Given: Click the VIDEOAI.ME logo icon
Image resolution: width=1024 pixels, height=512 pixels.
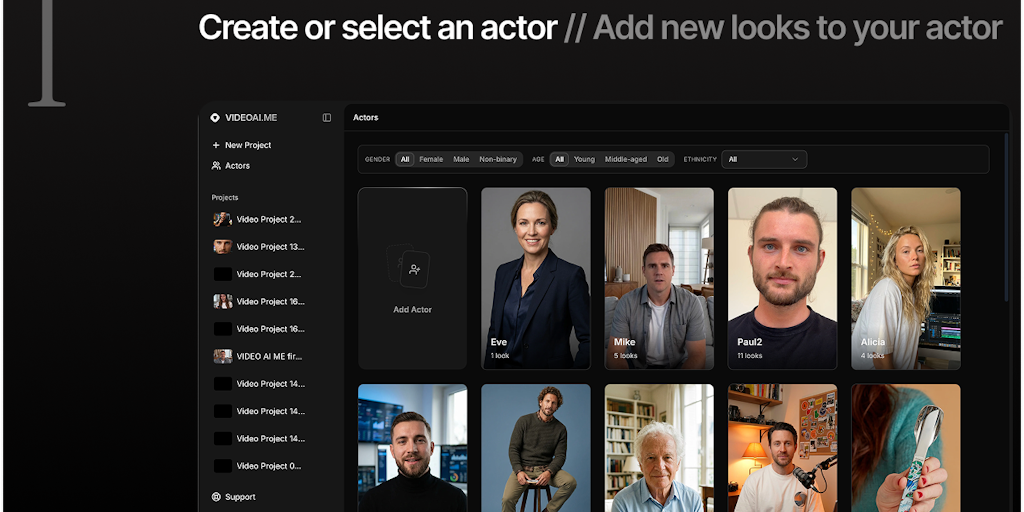Looking at the screenshot, I should tap(215, 118).
